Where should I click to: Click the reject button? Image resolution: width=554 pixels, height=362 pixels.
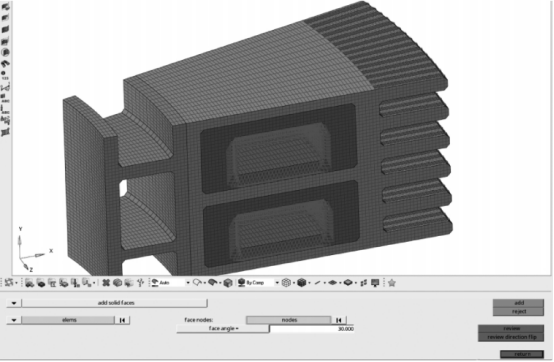pos(518,311)
